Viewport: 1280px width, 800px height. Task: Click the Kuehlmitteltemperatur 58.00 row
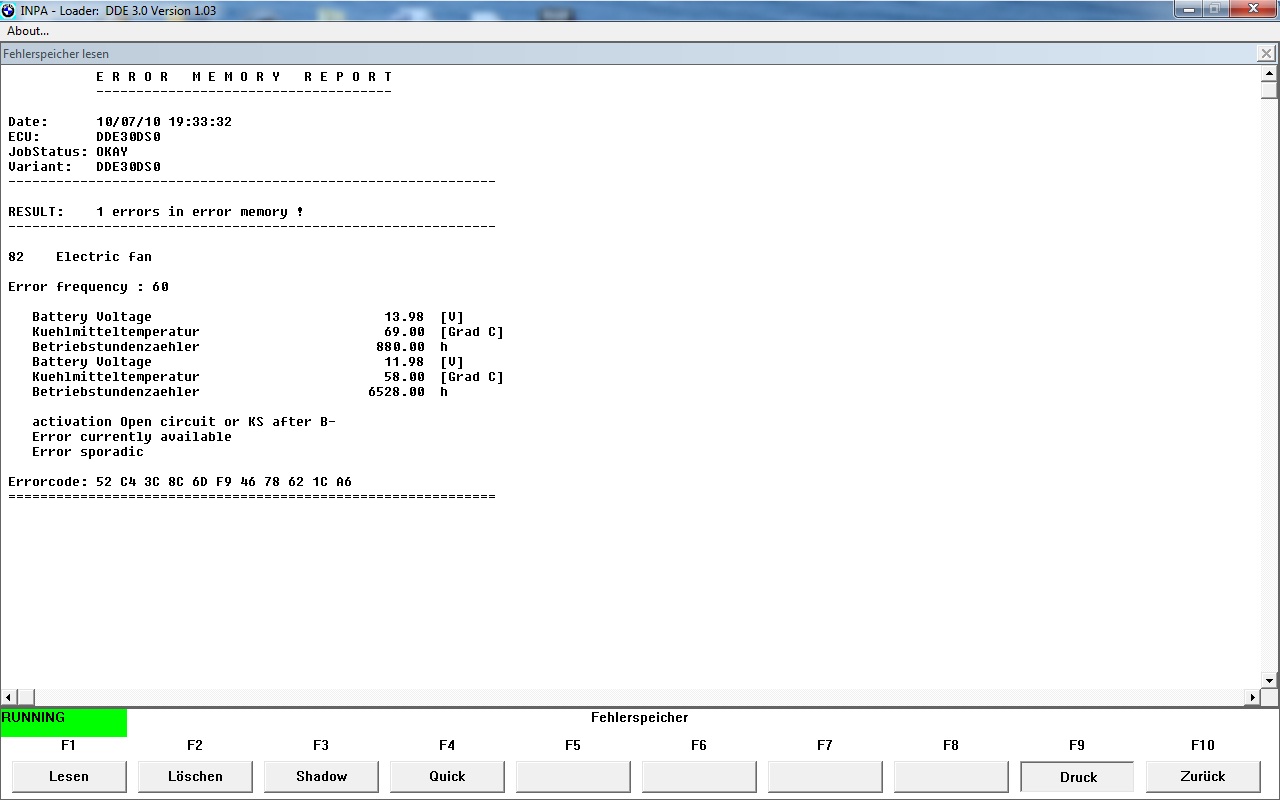[268, 377]
